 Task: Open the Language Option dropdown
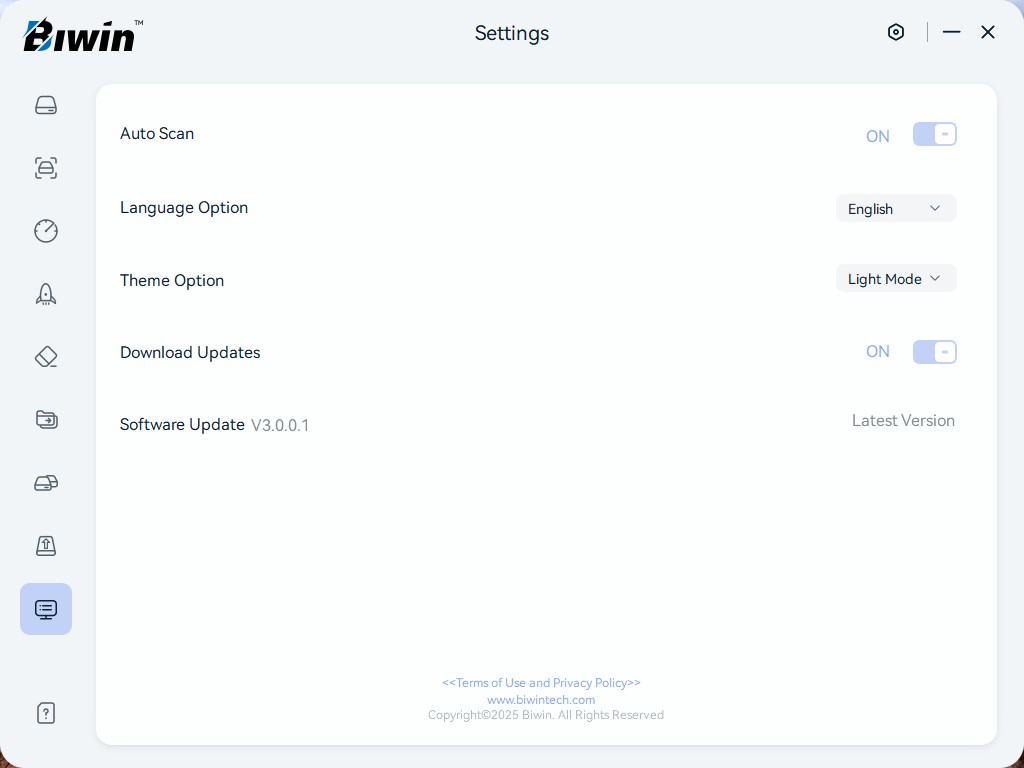coord(895,208)
